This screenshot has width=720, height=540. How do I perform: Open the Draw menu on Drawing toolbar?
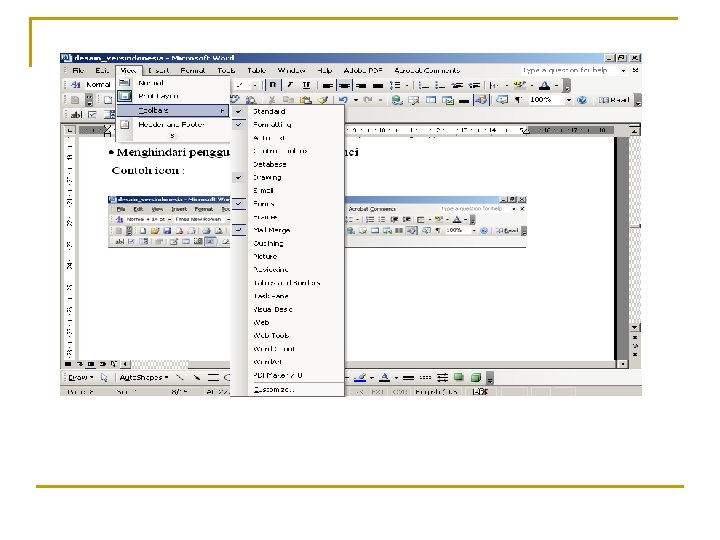[80, 377]
